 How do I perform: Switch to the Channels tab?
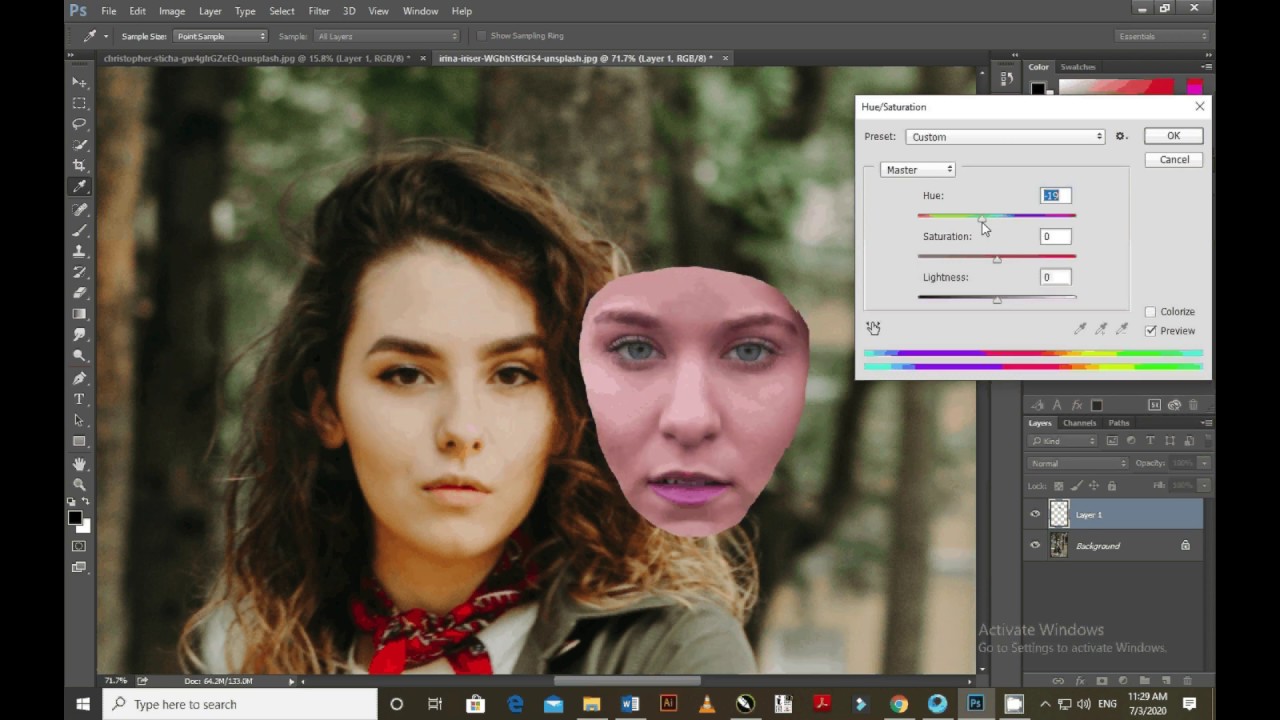pos(1079,423)
